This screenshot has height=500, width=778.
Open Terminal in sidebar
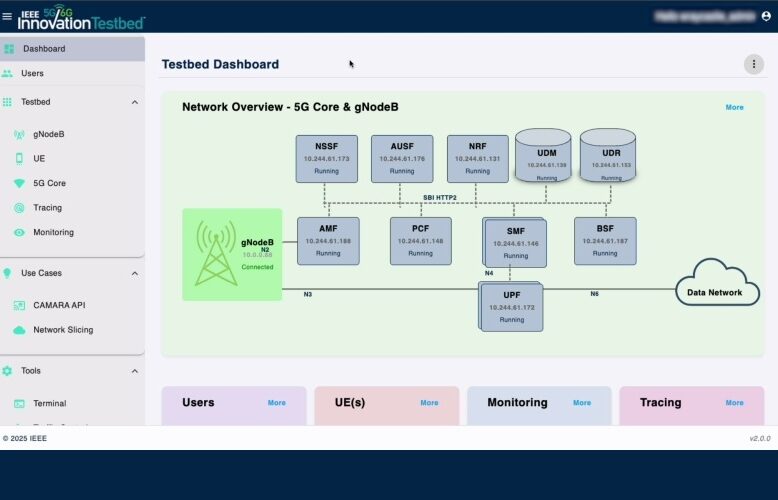(72, 403)
